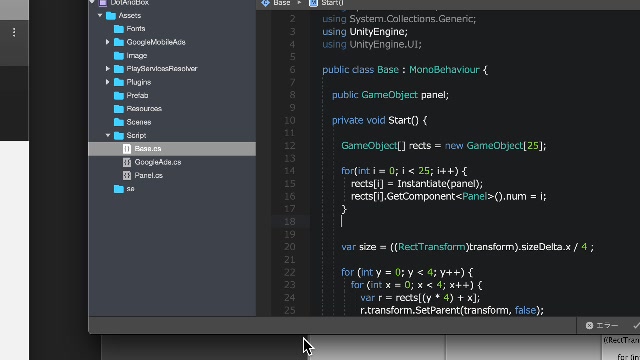The height and width of the screenshot is (360, 640).
Task: Click the Assets folder icon
Action: pyautogui.click(x=111, y=16)
